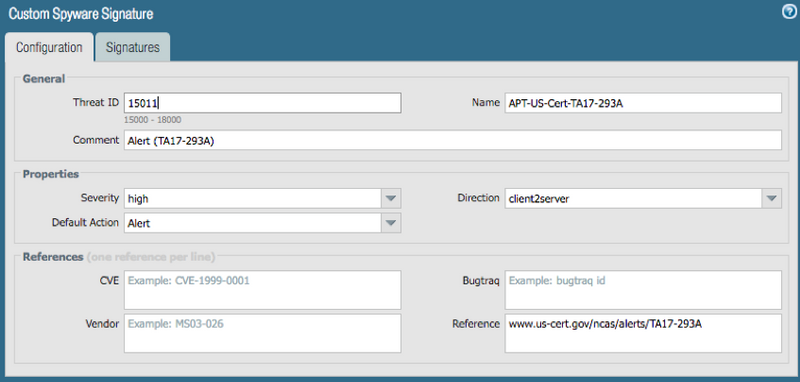Screen dimensions: 800x382
Task: Click the Properties section heading
Action: pos(51,174)
